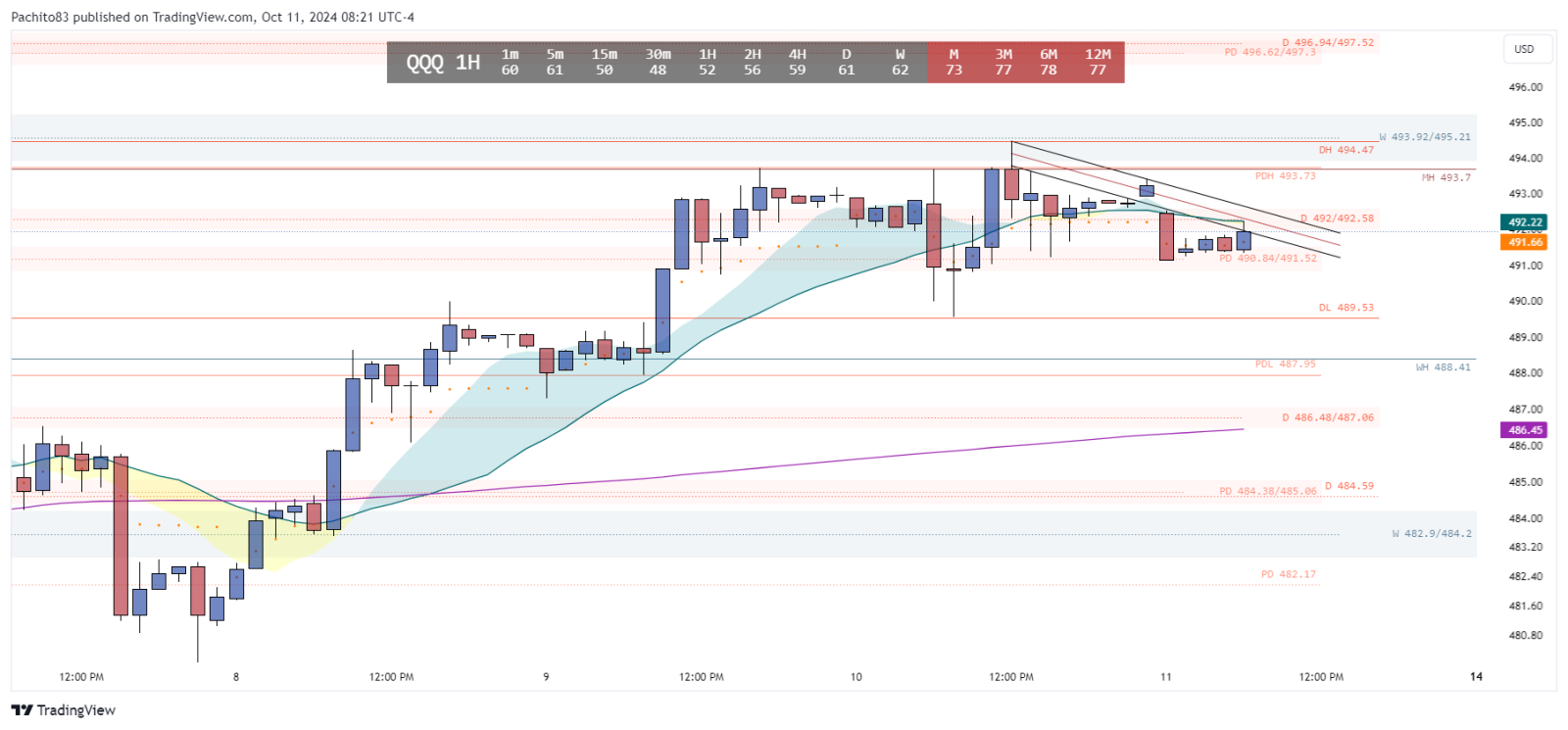Click the MH 493.7 level label
Image resolution: width=1568 pixels, height=730 pixels.
tap(1445, 178)
